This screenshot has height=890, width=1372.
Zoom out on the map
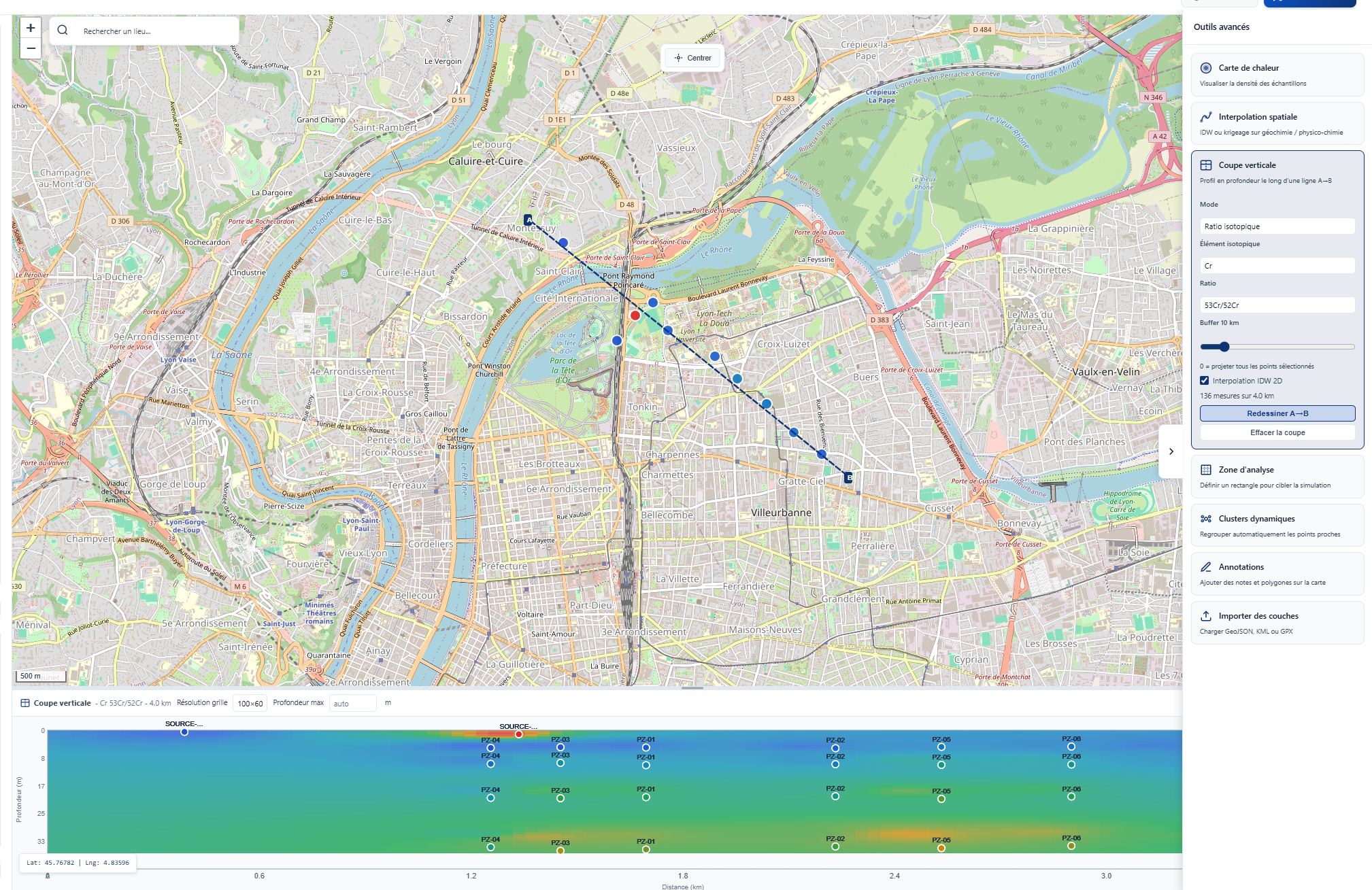(x=31, y=48)
